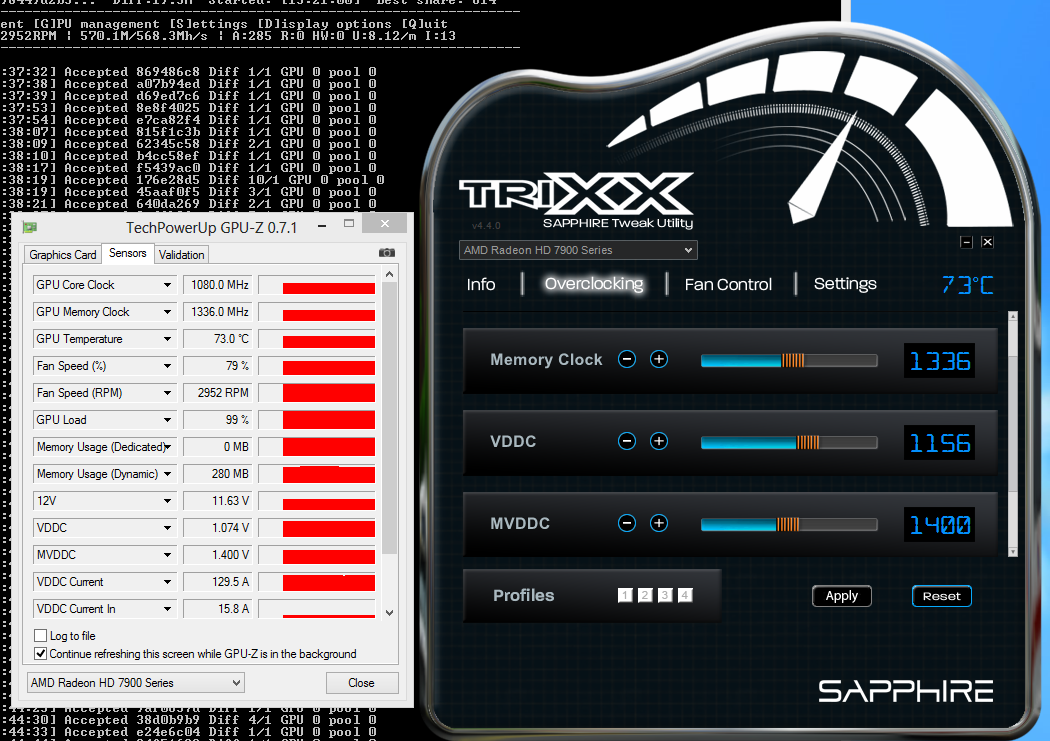Open the TRIXX Settings tab

tap(845, 284)
